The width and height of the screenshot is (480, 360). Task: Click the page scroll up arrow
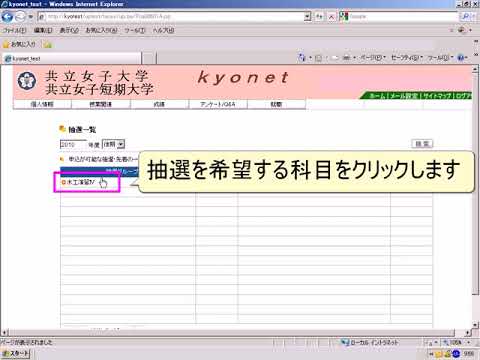pyautogui.click(x=475, y=69)
